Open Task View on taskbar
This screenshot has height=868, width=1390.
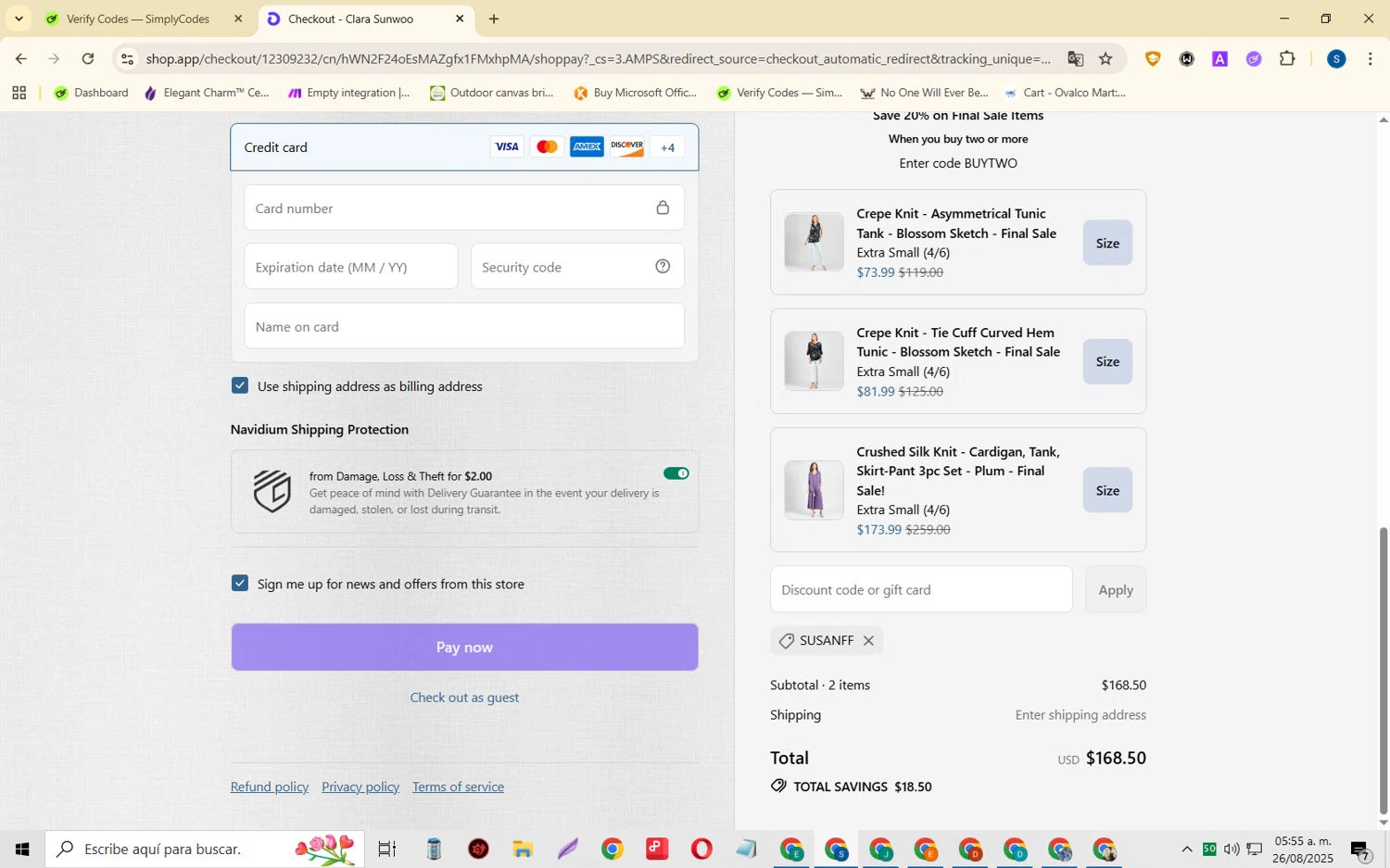[x=387, y=849]
